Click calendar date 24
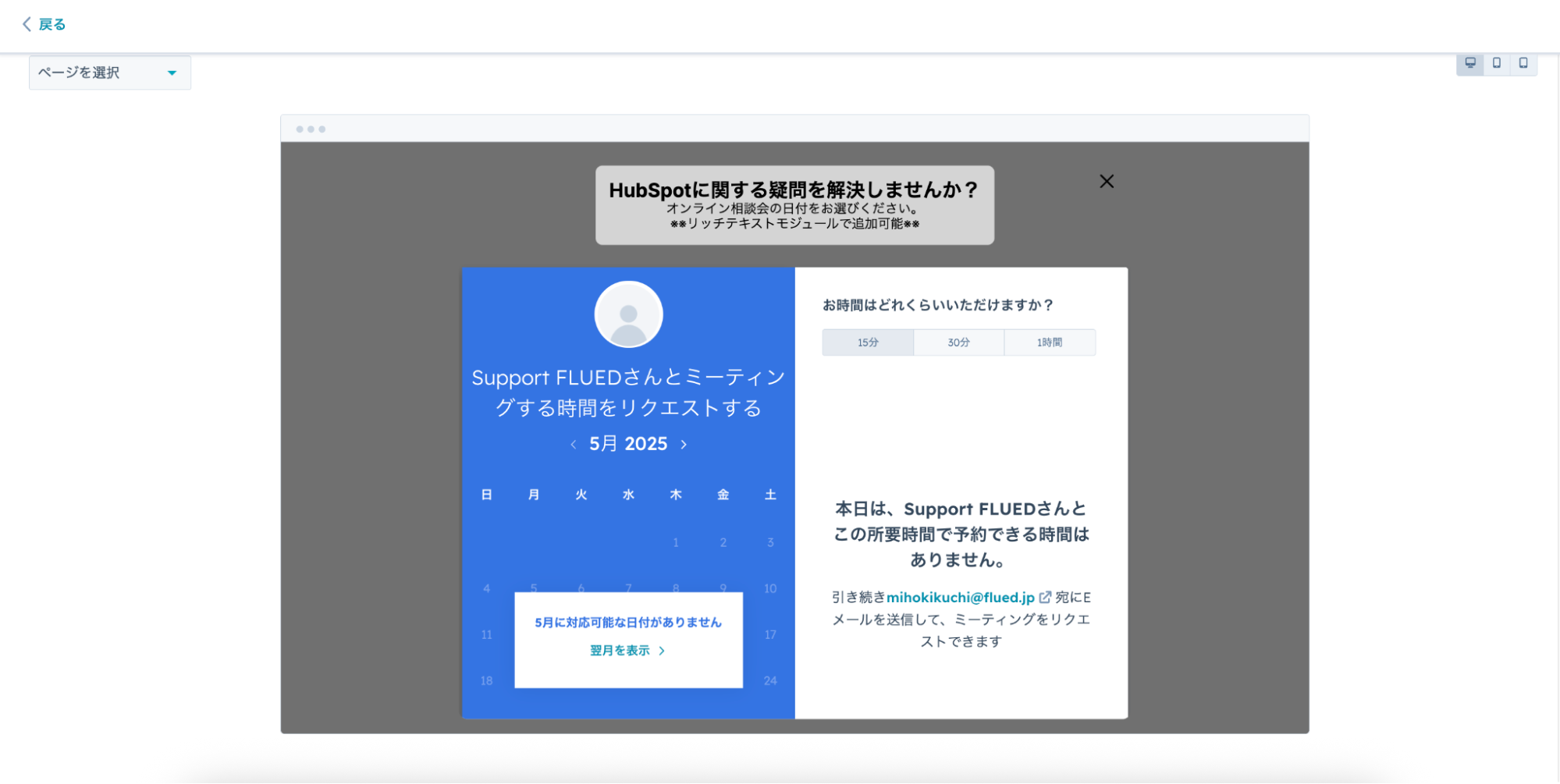This screenshot has width=1560, height=784. click(x=770, y=680)
